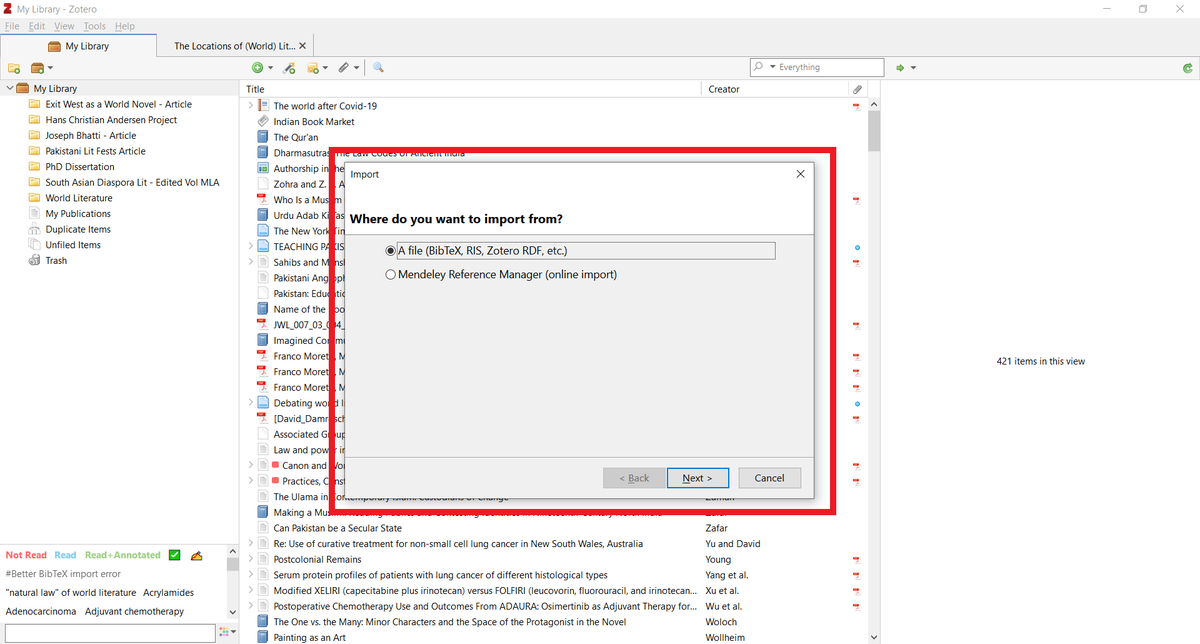Click the New Note toolbar icon

pos(313,68)
